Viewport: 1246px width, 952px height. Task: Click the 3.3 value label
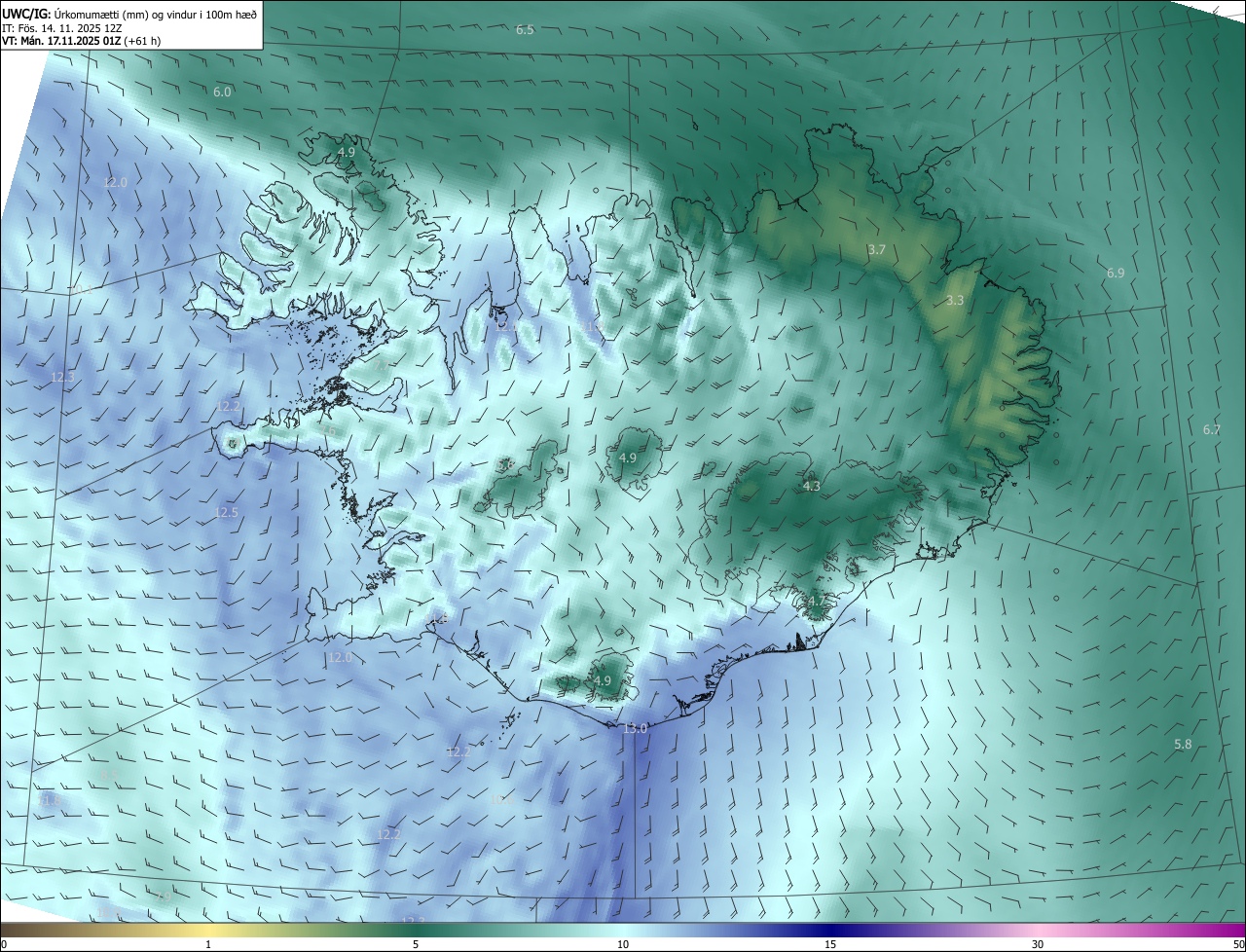coord(955,301)
